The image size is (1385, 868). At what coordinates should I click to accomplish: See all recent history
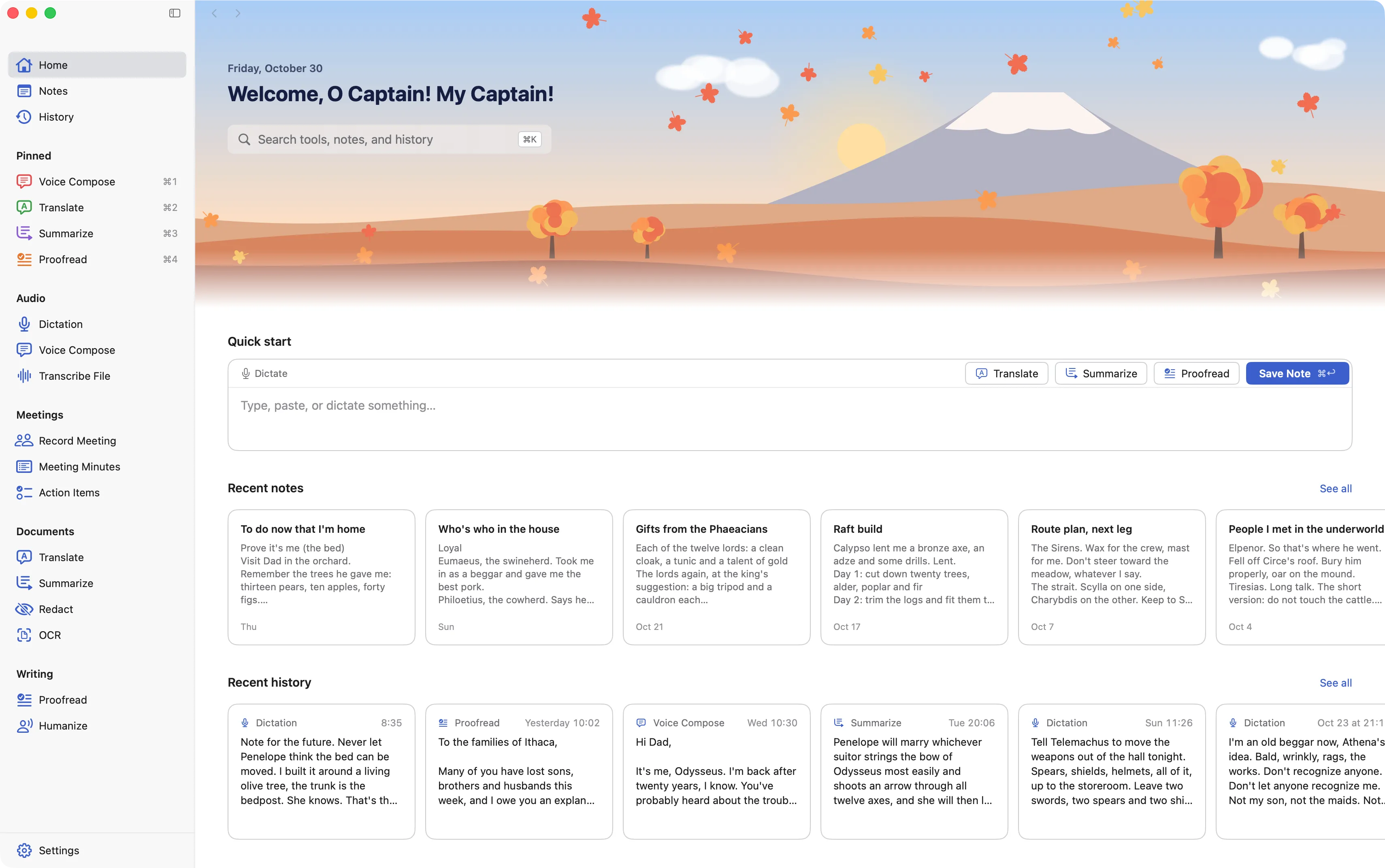point(1335,683)
